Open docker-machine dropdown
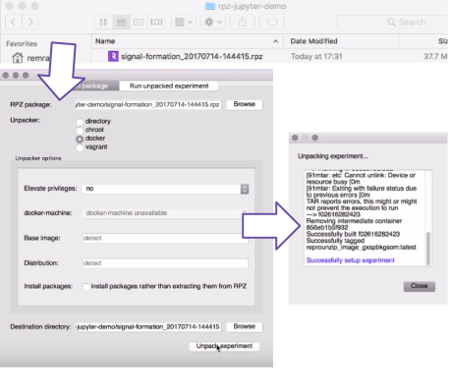450x372 pixels. 165,213
